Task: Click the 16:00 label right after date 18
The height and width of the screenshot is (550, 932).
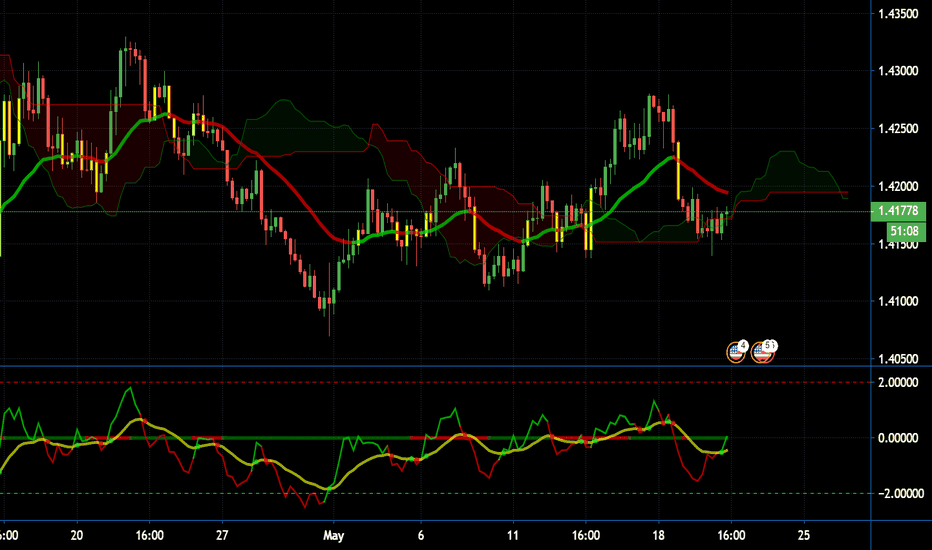Action: coord(731,535)
